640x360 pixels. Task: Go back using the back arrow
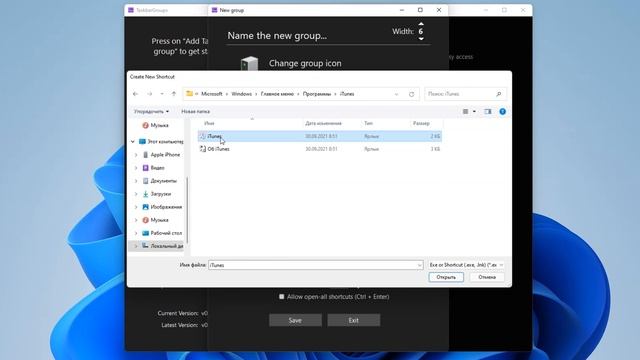point(136,94)
